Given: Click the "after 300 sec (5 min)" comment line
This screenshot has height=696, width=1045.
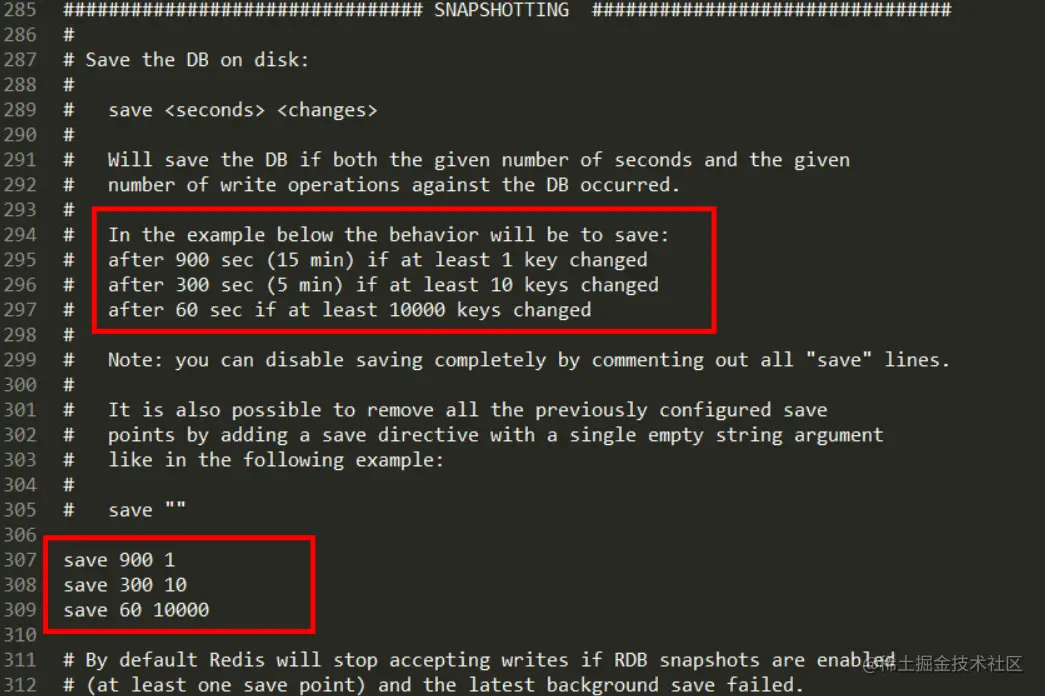Looking at the screenshot, I should point(383,285).
